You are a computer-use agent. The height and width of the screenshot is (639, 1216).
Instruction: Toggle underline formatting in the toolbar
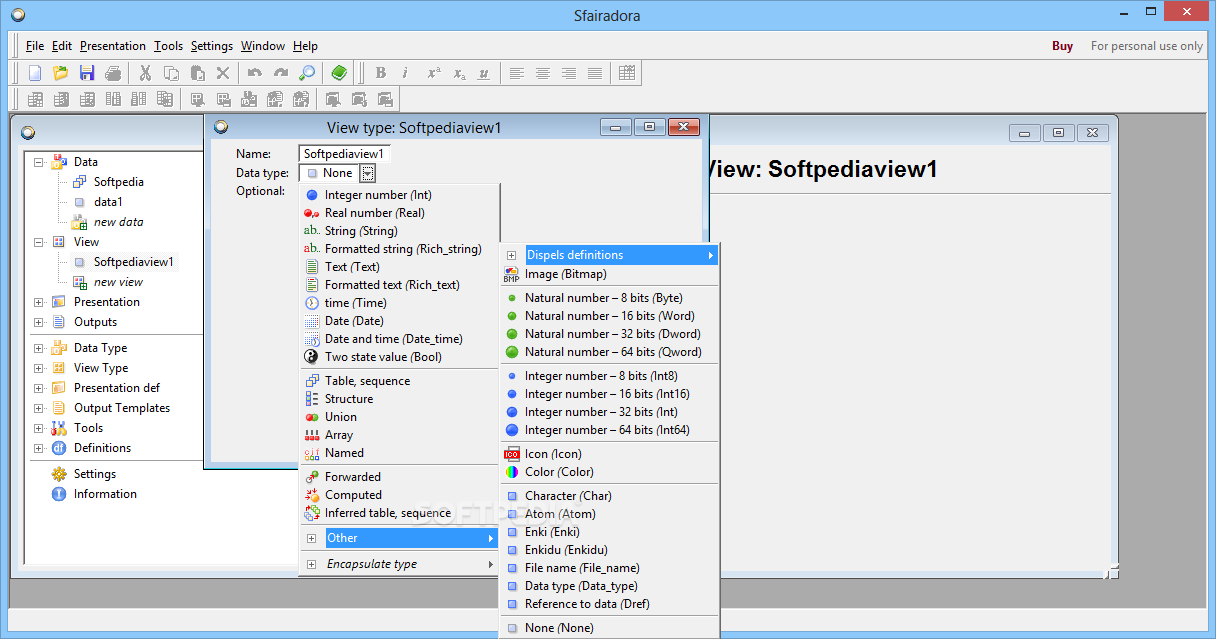[x=485, y=73]
